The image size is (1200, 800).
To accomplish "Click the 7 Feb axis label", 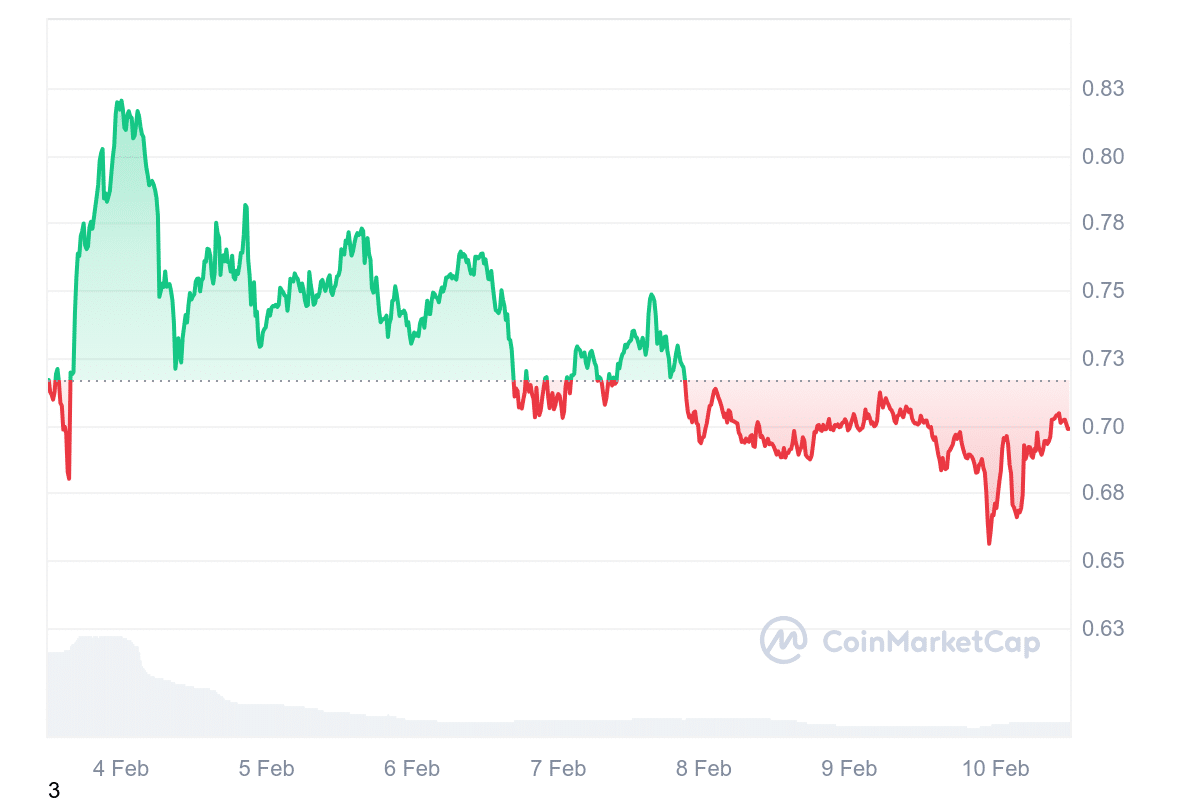I will click(558, 768).
